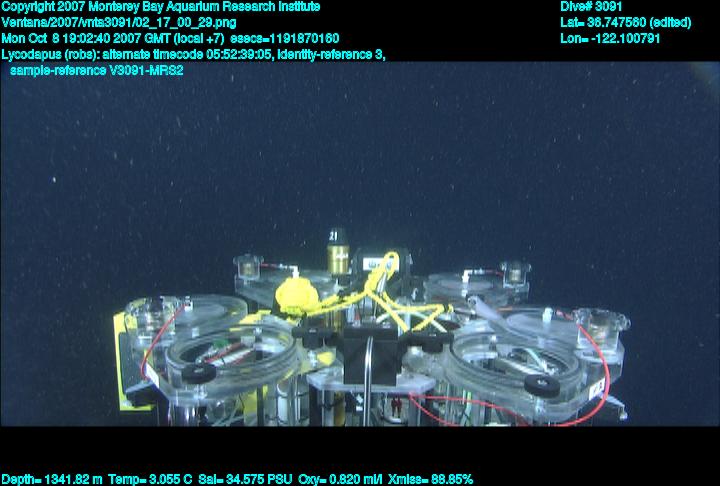Click the timestamp 'Mon Oct 8 19:02:40 2007 GMT'
The image size is (720, 486).
pyautogui.click(x=86, y=38)
